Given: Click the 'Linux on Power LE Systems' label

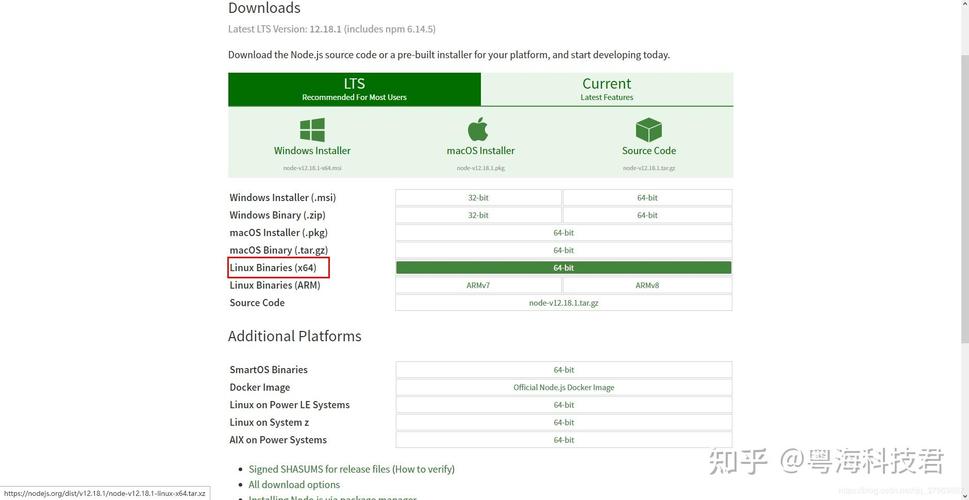Looking at the screenshot, I should 289,405.
